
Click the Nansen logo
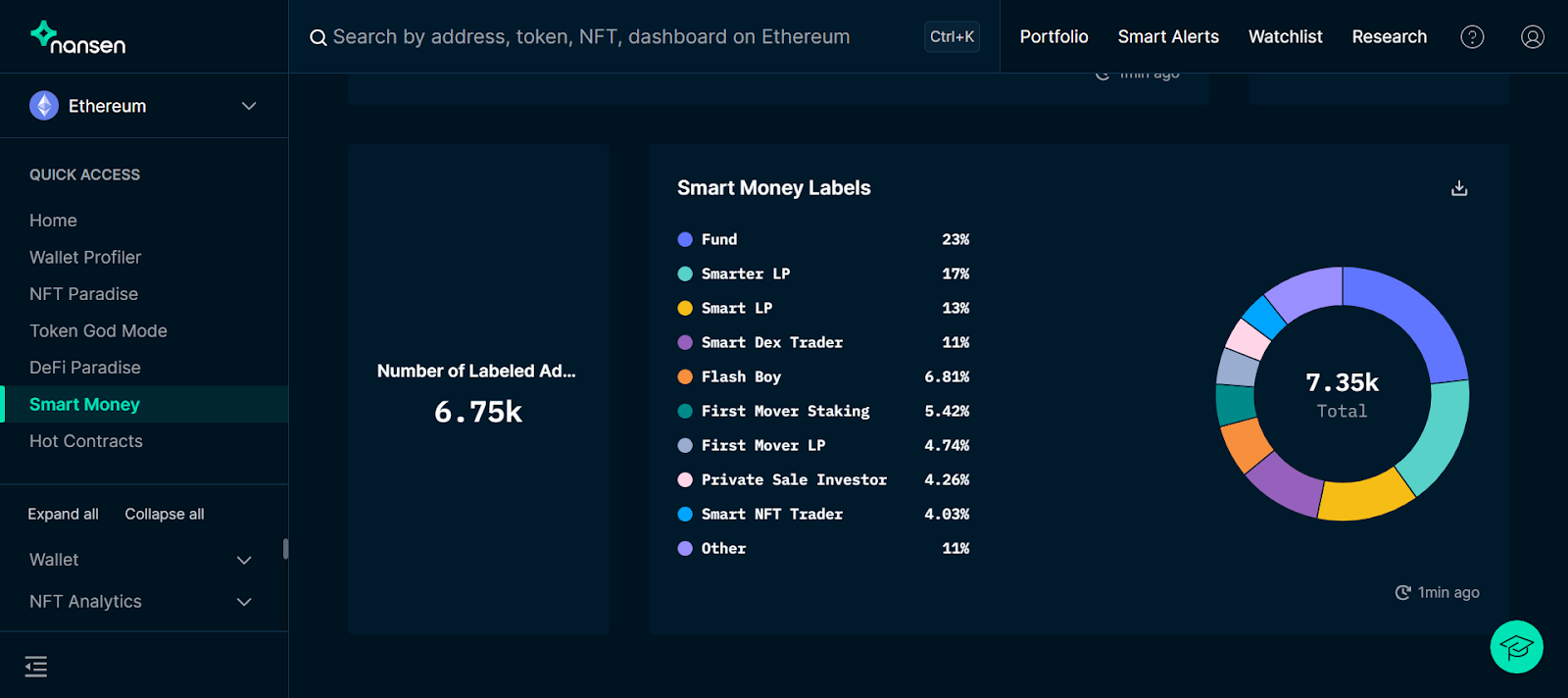tap(77, 37)
